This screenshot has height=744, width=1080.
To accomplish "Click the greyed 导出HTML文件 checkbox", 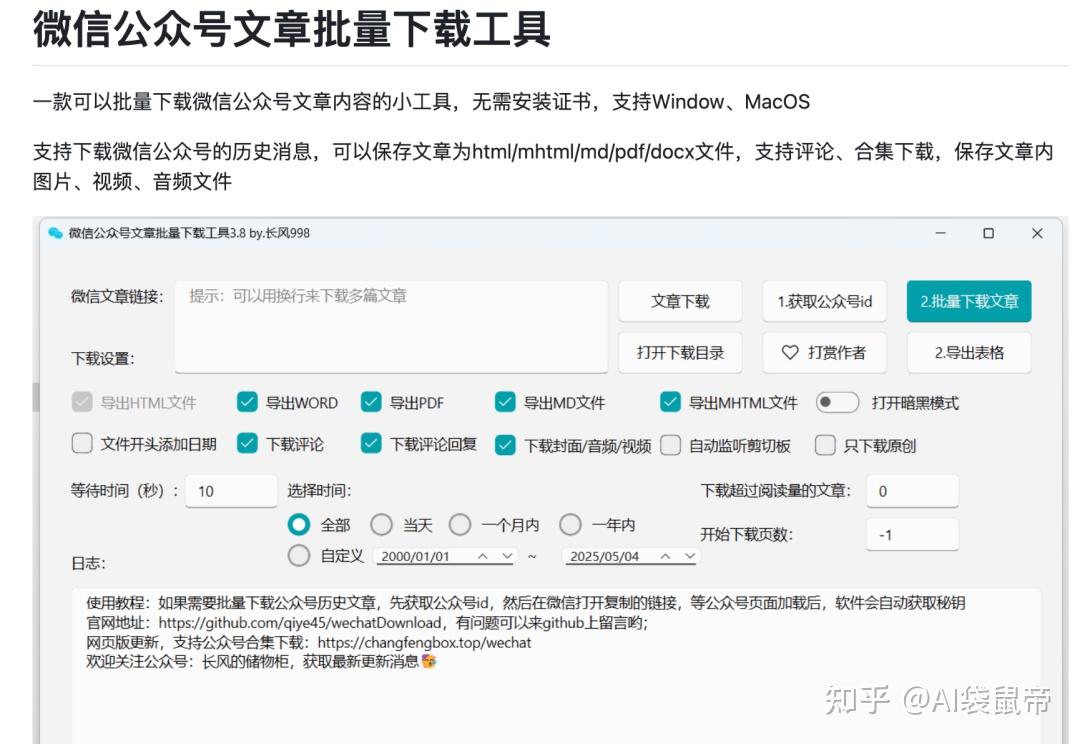I will click(x=82, y=402).
